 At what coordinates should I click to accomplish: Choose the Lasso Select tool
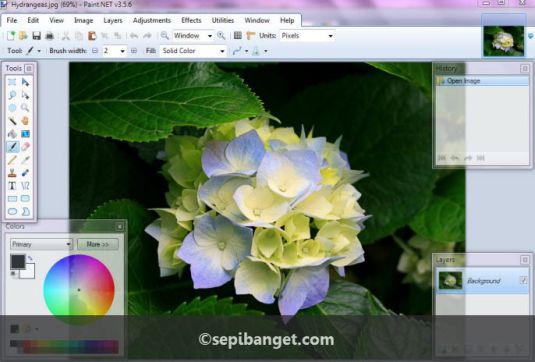pos(12,95)
